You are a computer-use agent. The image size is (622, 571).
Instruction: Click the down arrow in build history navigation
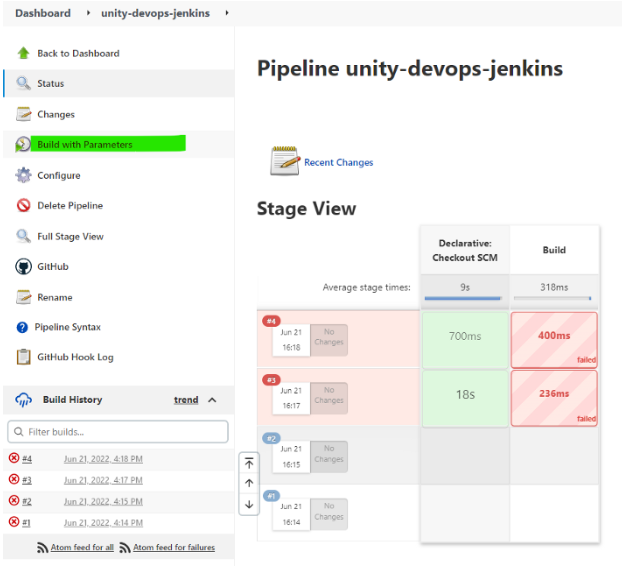pyautogui.click(x=249, y=504)
